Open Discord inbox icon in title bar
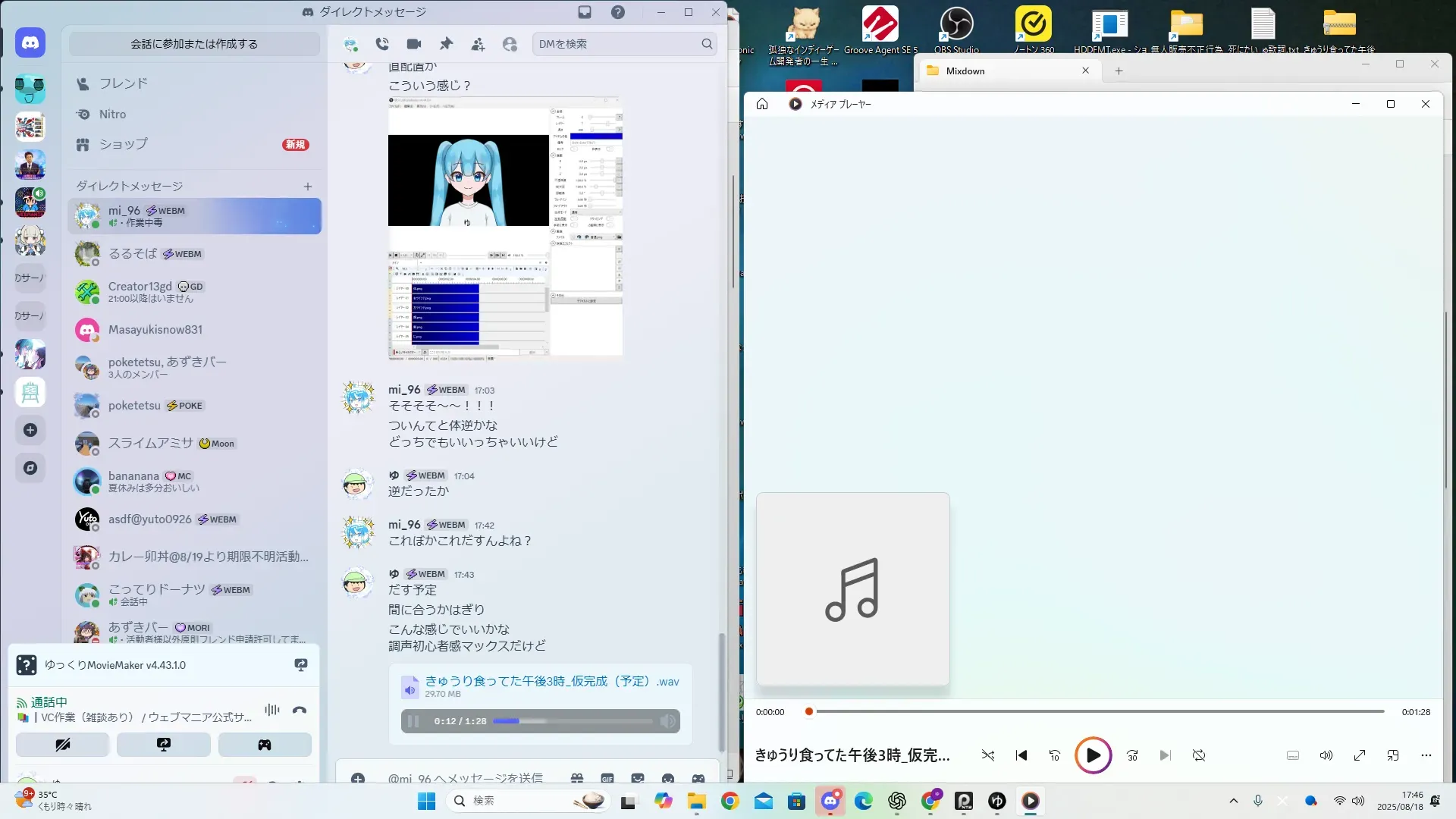 [x=585, y=12]
